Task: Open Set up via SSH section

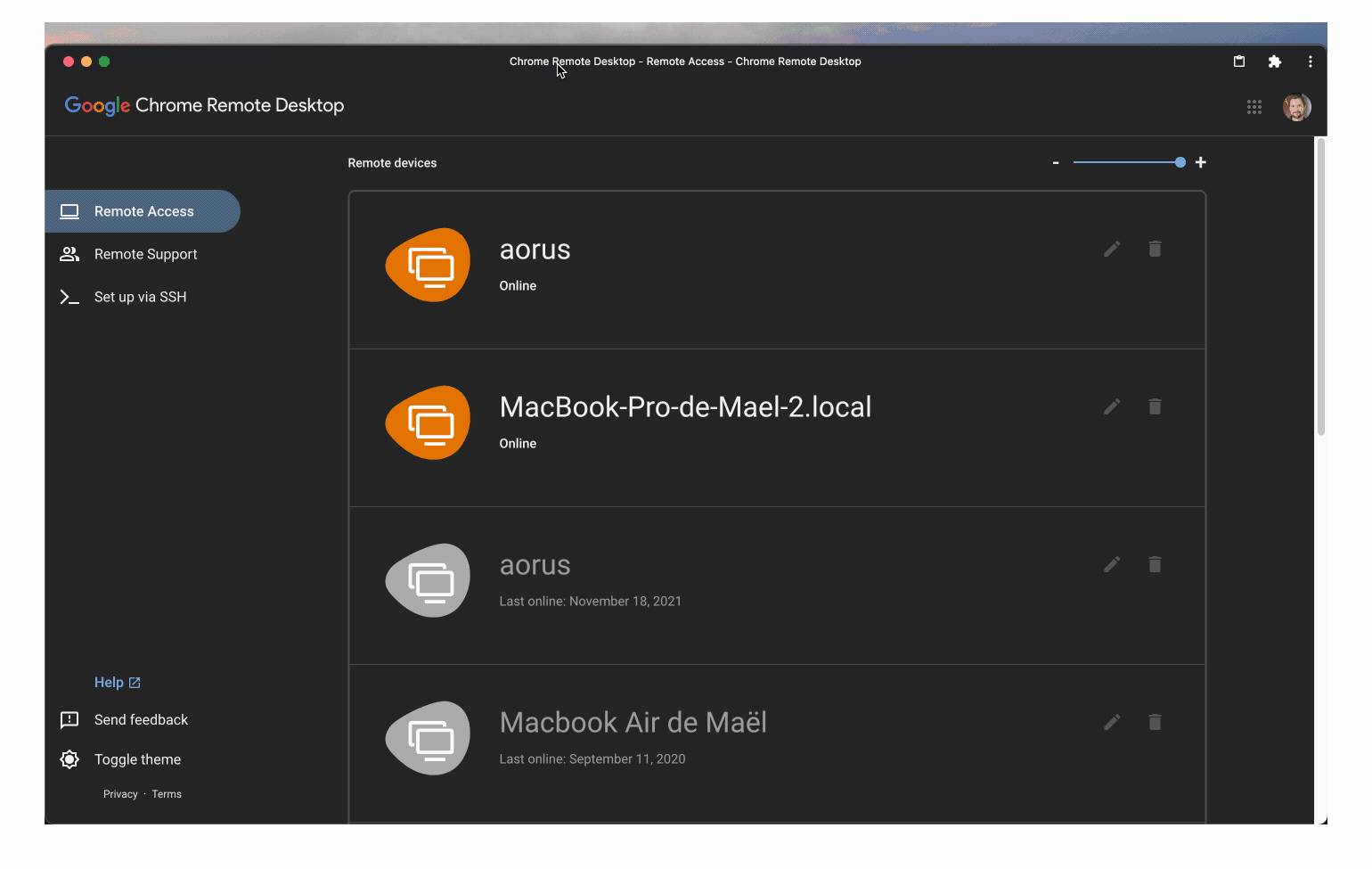Action: [140, 297]
